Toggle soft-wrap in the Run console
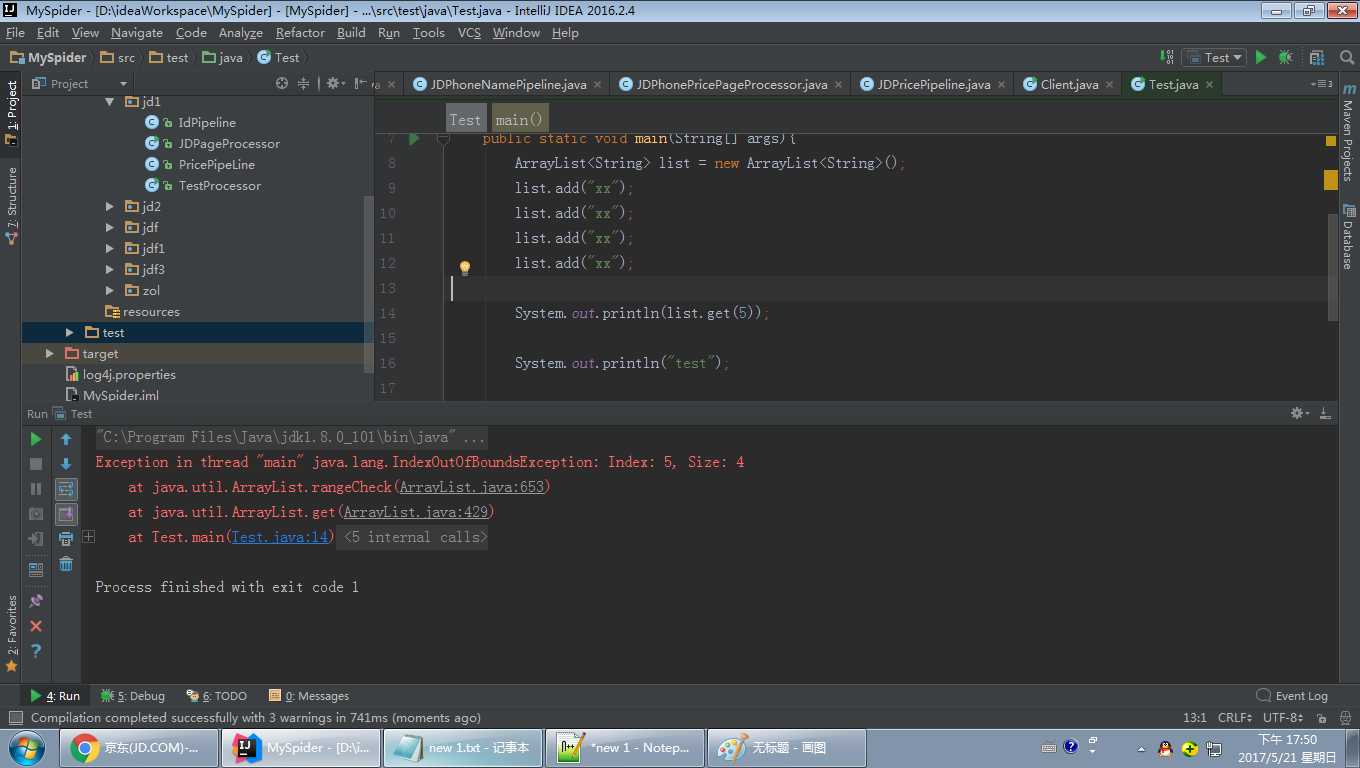The width and height of the screenshot is (1360, 768). [x=66, y=489]
